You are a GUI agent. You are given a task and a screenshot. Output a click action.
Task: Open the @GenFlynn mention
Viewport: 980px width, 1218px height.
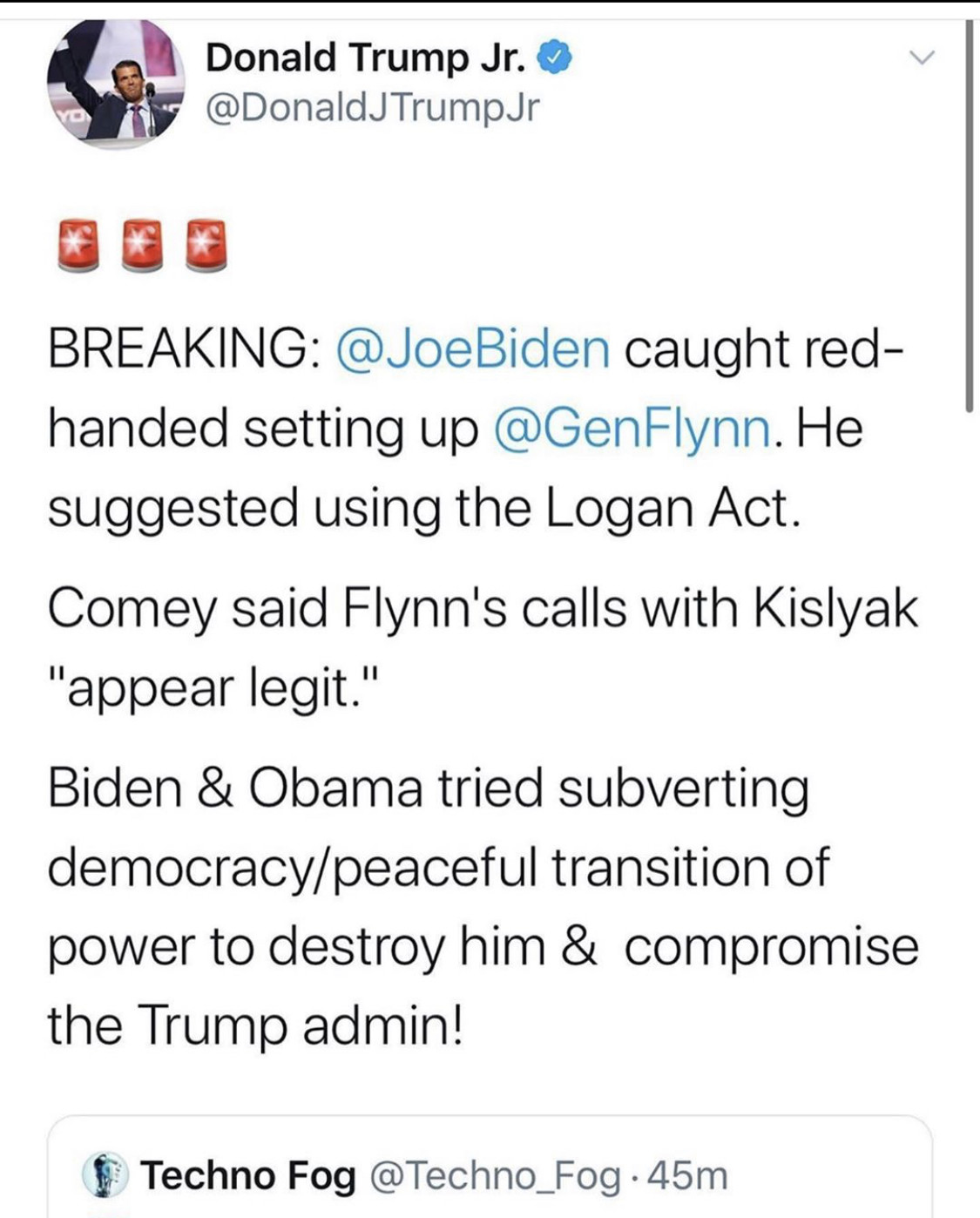point(632,428)
